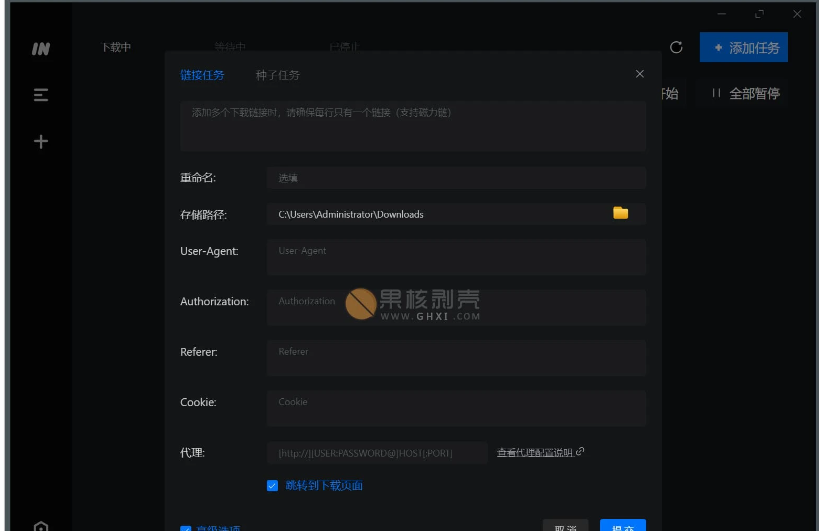Viewport: 819px width, 531px height.
Task: Minimize the application window
Action: pyautogui.click(x=721, y=14)
